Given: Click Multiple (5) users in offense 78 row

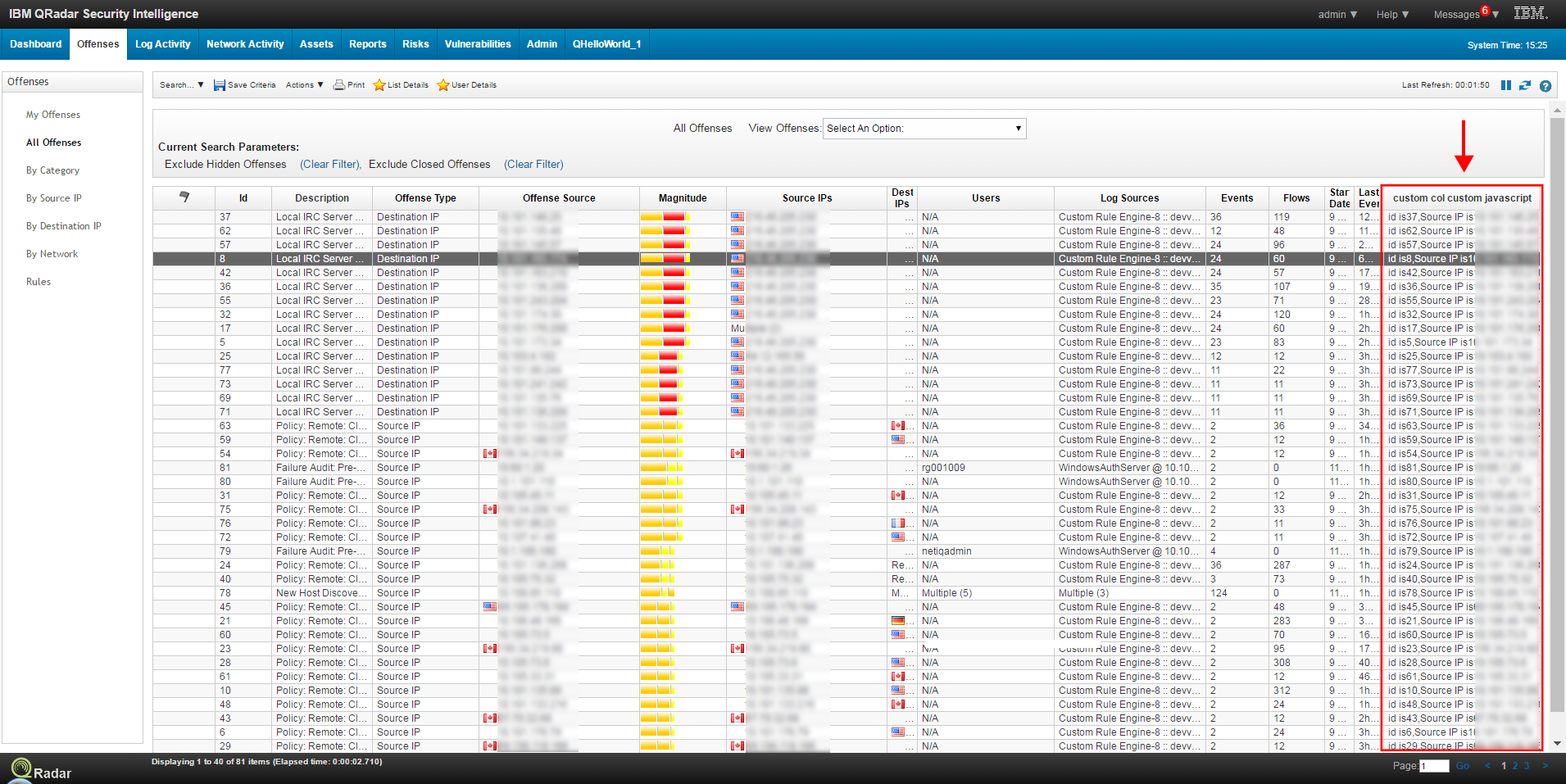Looking at the screenshot, I should [946, 593].
